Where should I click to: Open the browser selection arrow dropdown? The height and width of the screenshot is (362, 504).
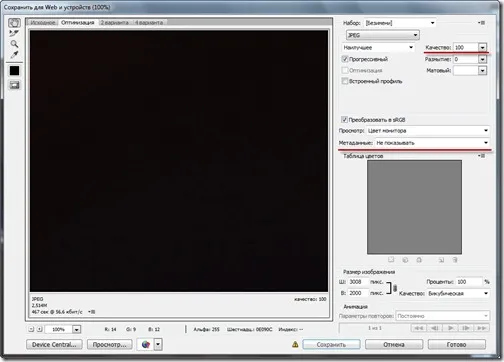158,344
